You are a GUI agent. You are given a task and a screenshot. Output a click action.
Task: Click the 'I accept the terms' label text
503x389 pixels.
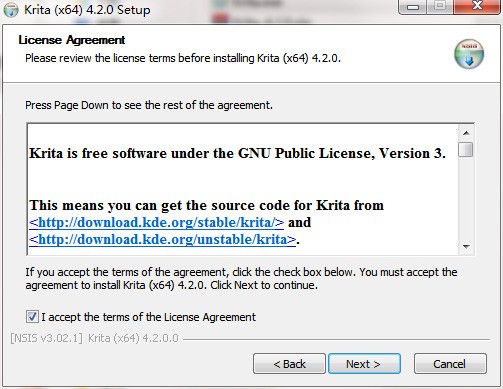(149, 317)
